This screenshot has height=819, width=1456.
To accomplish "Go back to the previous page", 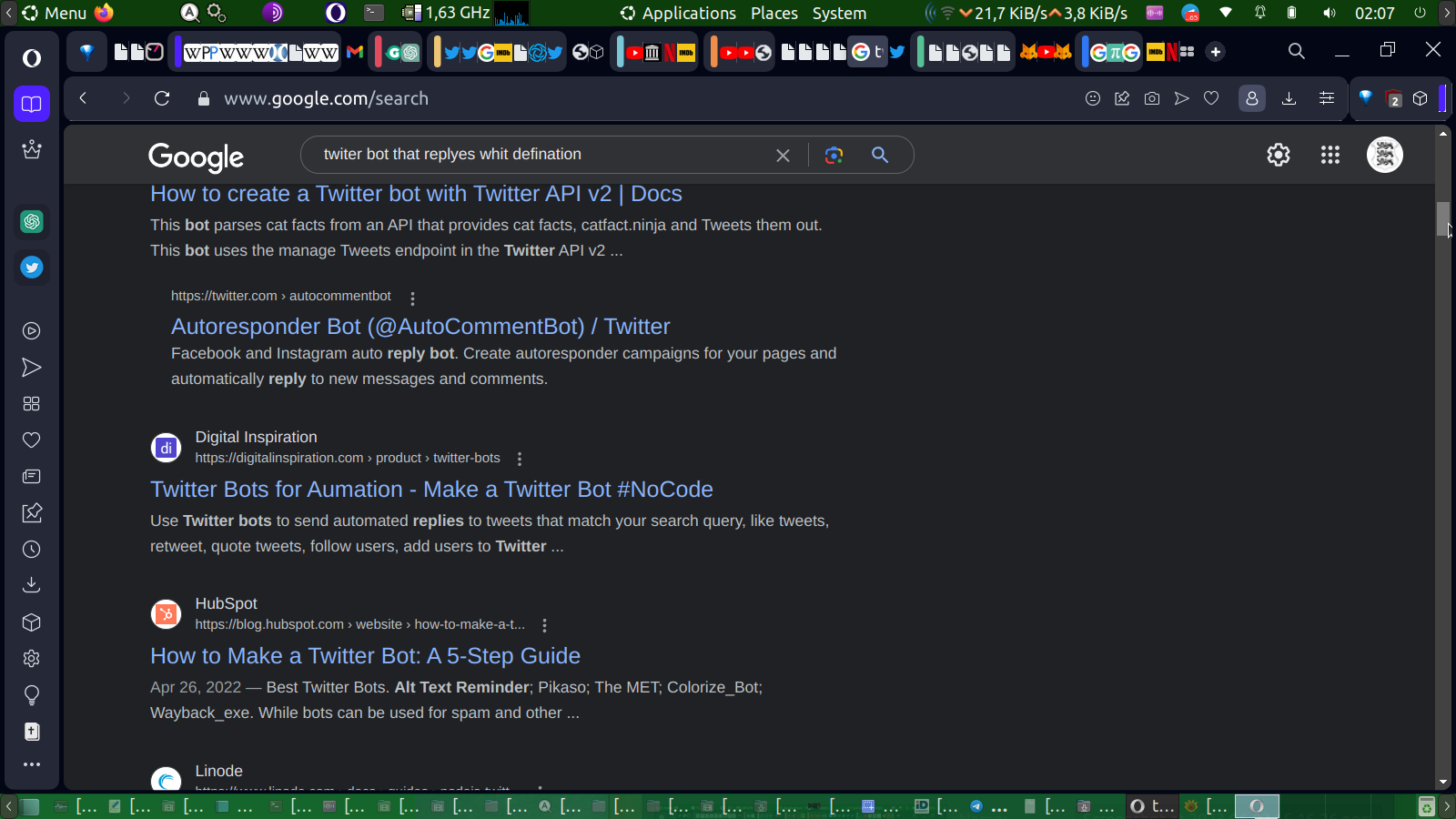I will pyautogui.click(x=83, y=98).
